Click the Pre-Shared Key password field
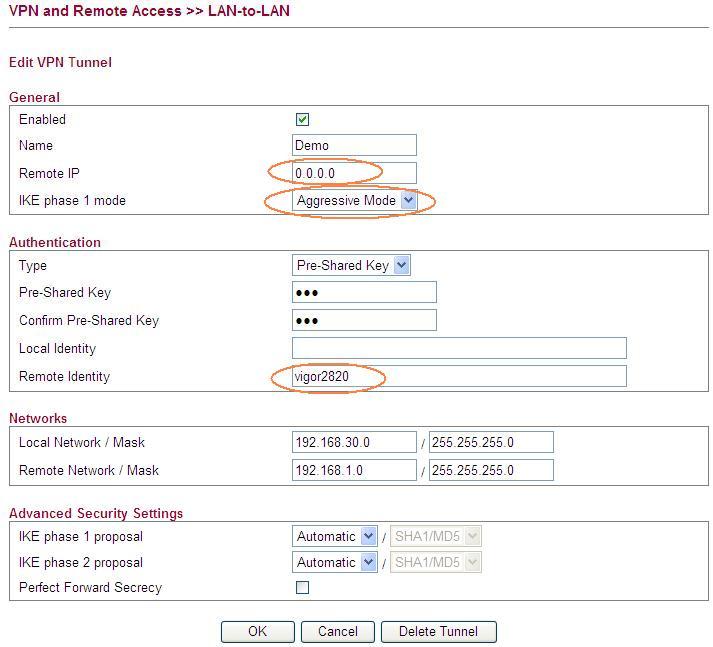The height and width of the screenshot is (647, 713). [364, 292]
